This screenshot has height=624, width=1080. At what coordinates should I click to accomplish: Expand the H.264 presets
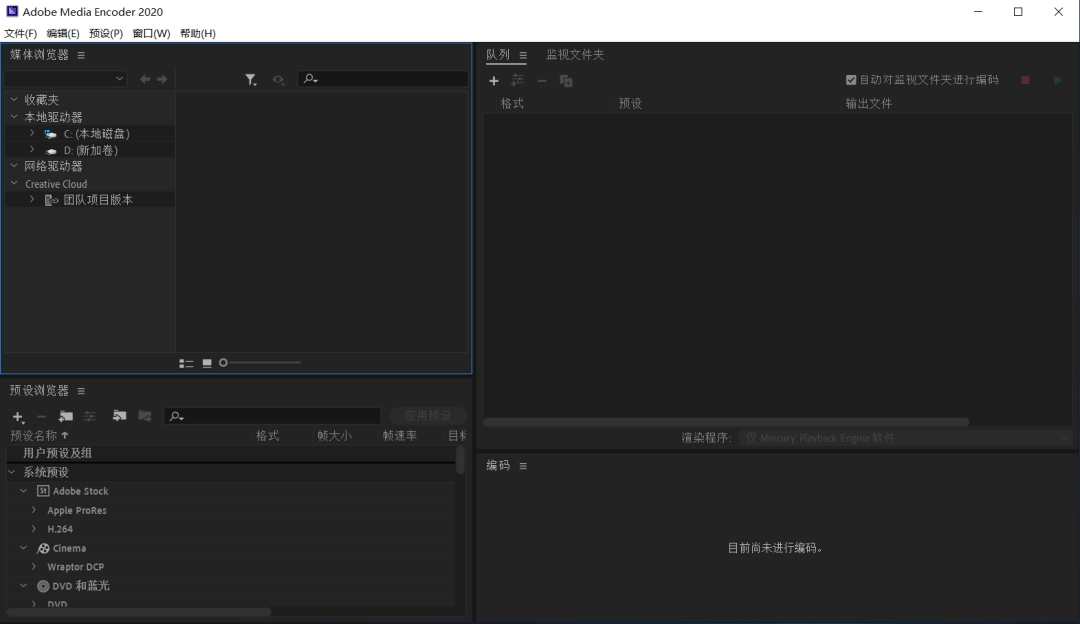tap(34, 528)
